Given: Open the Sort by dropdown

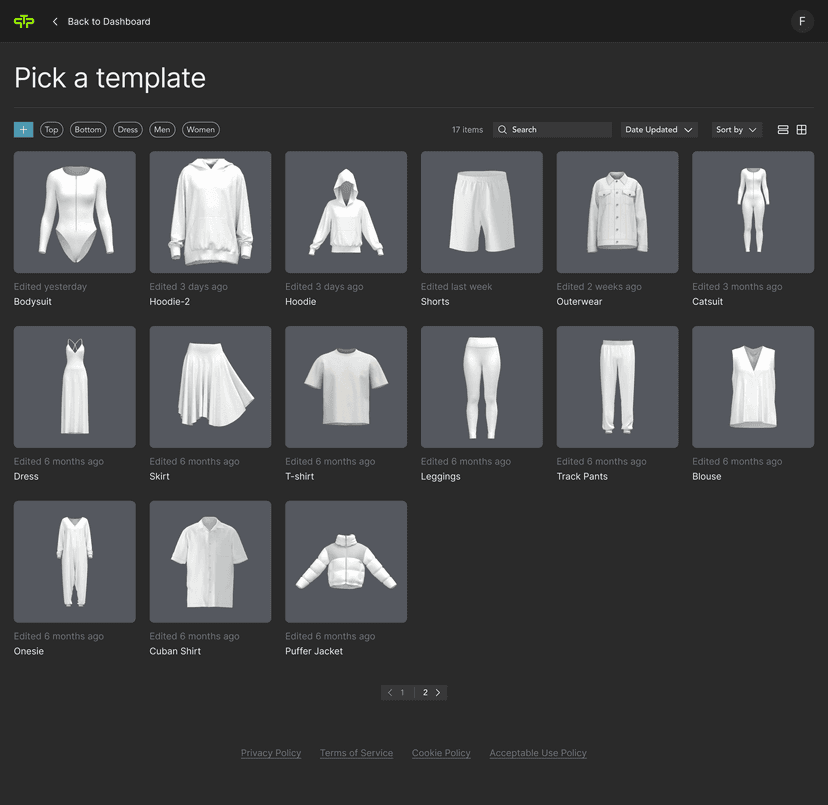Looking at the screenshot, I should click(x=736, y=130).
